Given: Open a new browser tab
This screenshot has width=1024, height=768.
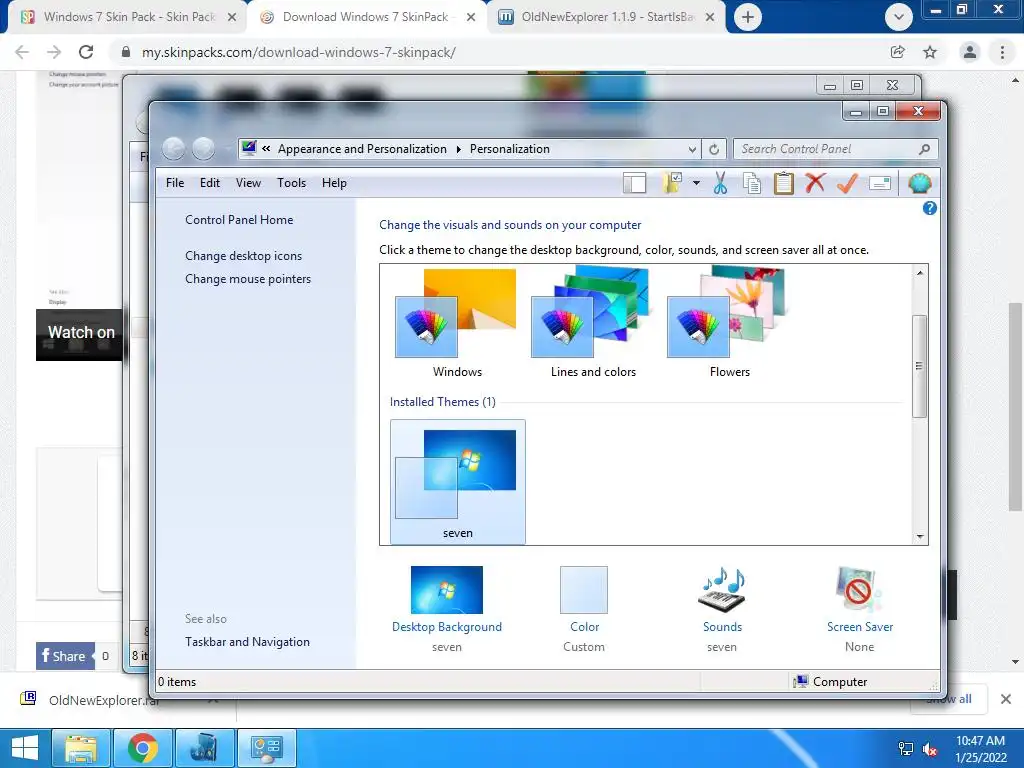Looking at the screenshot, I should coord(748,17).
